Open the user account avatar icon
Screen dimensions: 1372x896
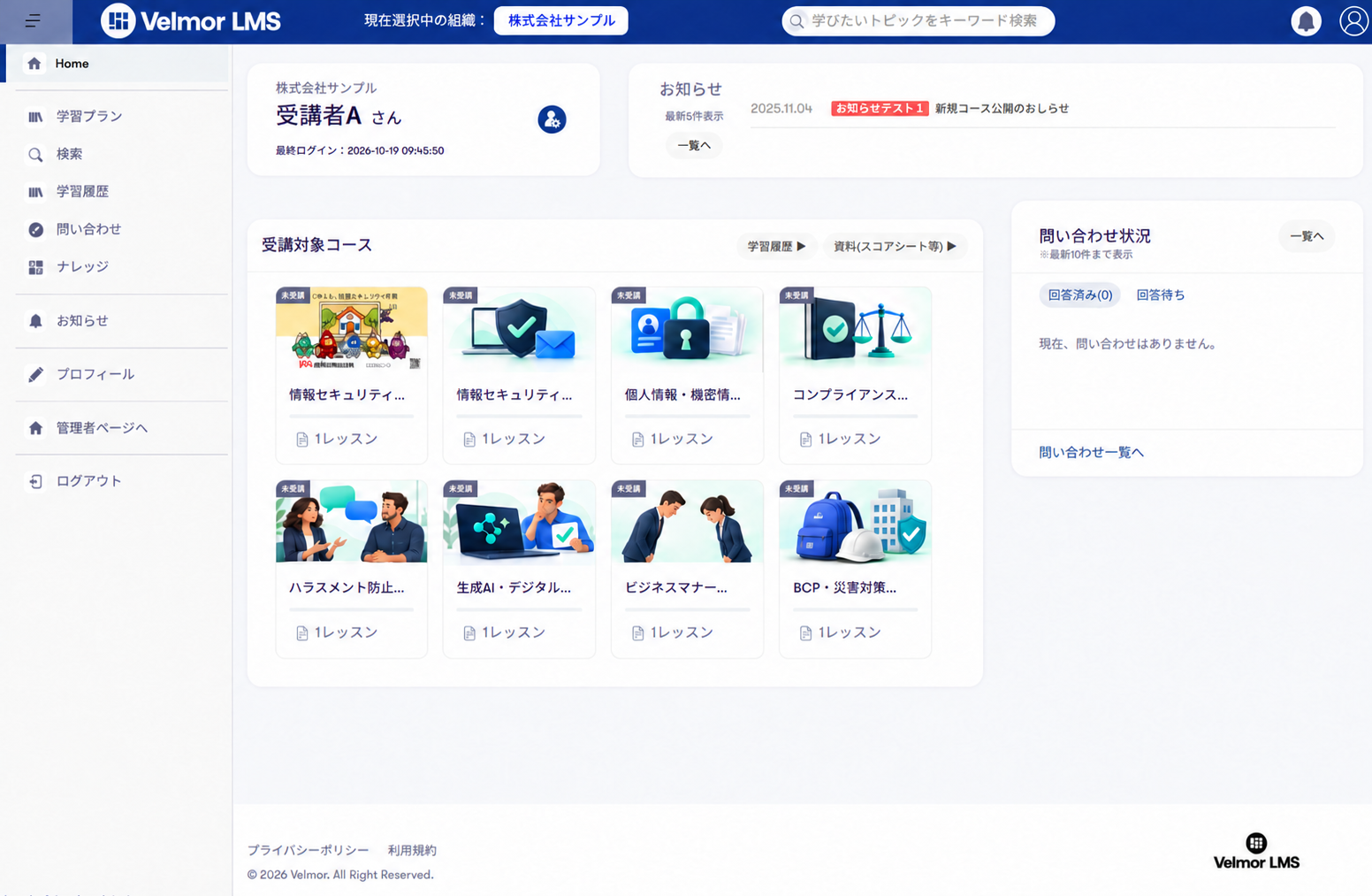pos(1353,20)
